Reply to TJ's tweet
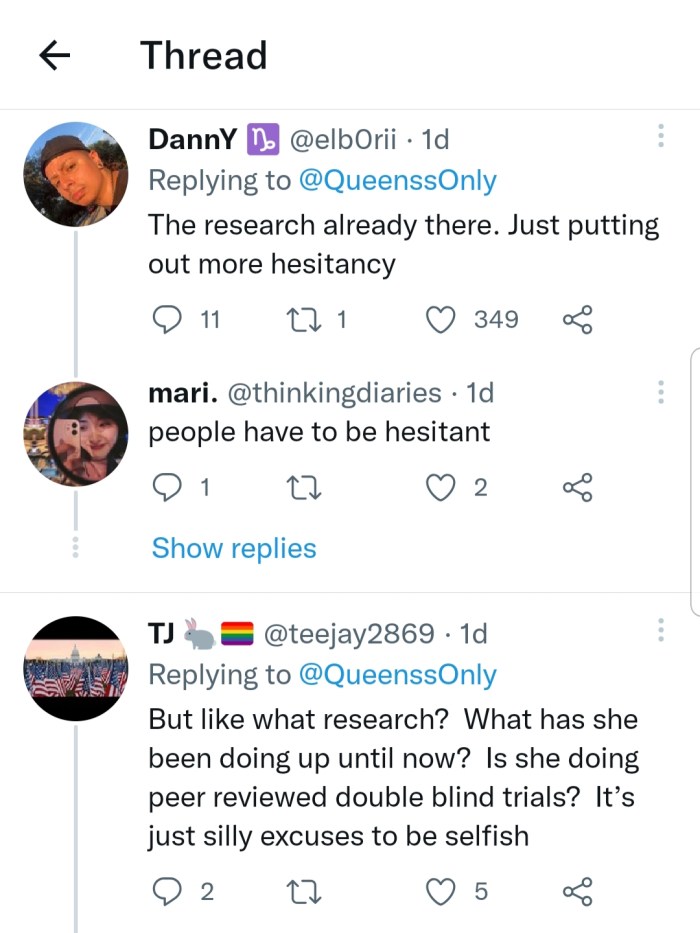 tap(163, 891)
